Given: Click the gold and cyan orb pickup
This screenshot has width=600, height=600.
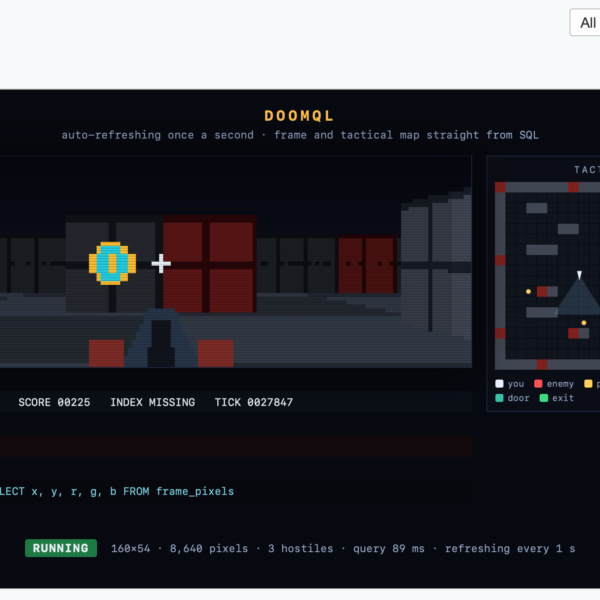Looking at the screenshot, I should 112,263.
